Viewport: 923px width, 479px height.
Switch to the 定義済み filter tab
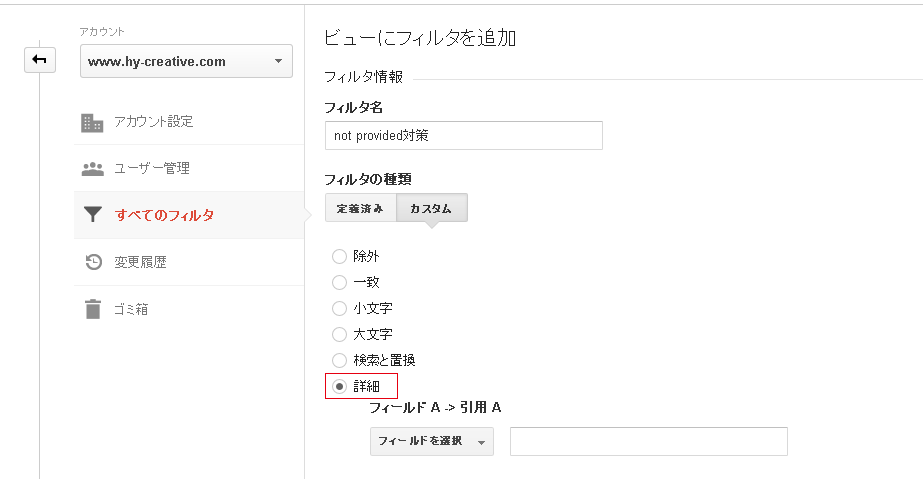click(x=360, y=208)
